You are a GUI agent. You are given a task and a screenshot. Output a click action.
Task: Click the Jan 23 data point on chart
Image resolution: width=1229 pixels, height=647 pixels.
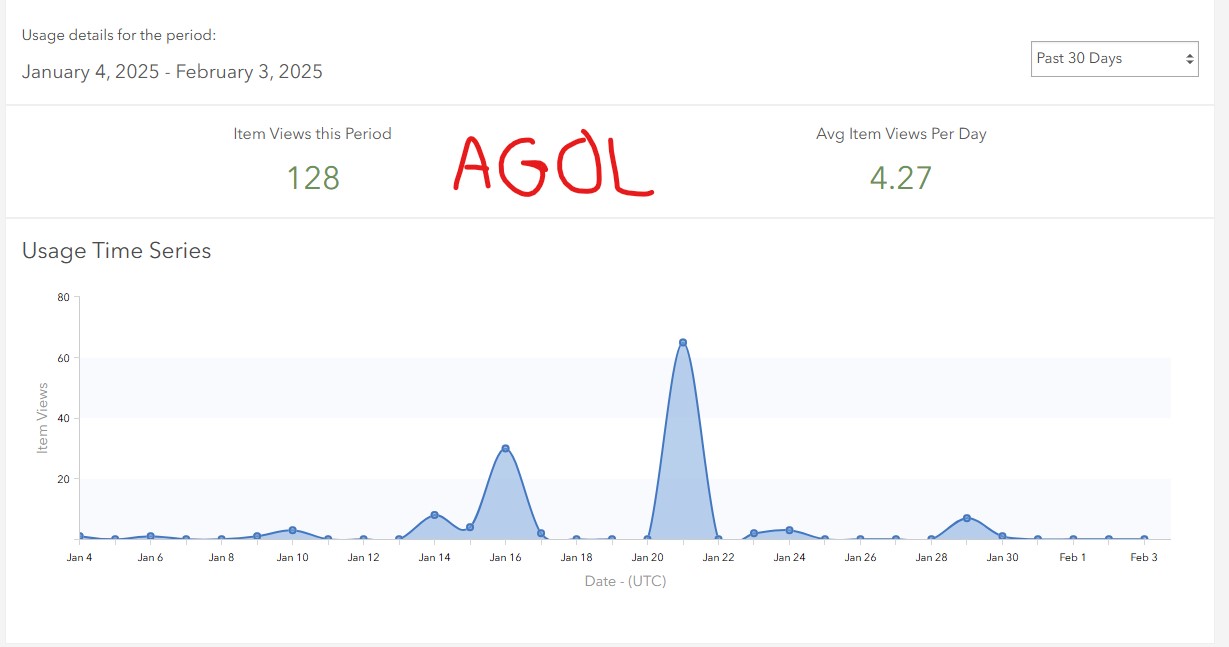(754, 533)
